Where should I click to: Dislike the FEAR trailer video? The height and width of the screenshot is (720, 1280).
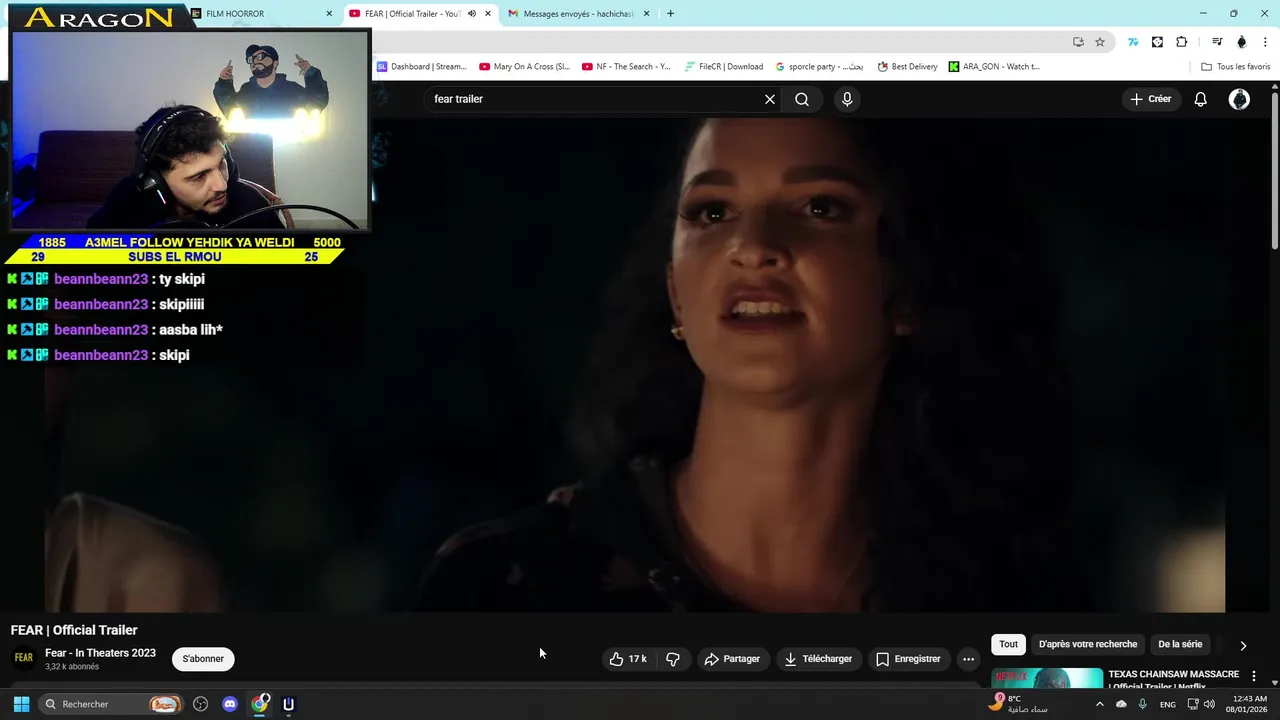point(673,659)
